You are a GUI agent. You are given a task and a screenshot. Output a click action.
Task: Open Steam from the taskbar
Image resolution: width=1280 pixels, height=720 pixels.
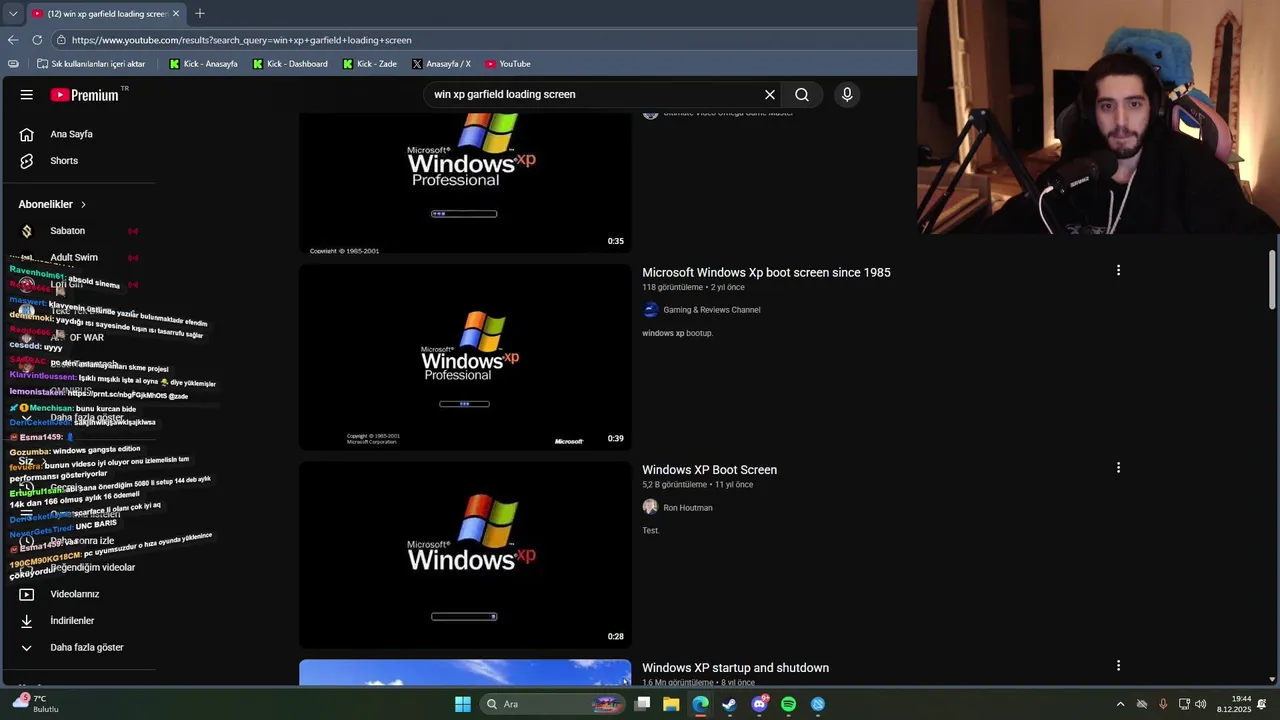tap(730, 704)
